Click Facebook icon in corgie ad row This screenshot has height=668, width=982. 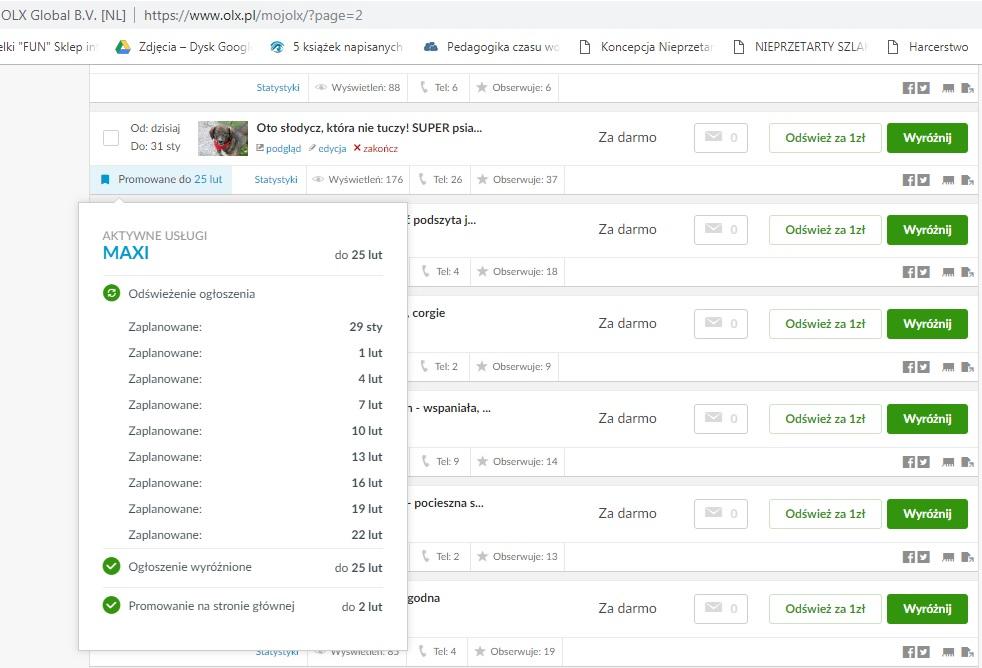pos(909,367)
